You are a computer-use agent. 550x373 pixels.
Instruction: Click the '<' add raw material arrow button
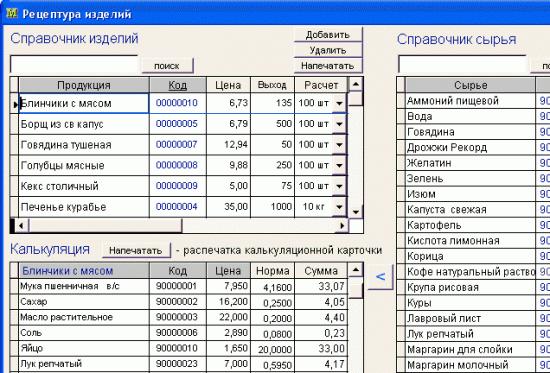(x=381, y=277)
